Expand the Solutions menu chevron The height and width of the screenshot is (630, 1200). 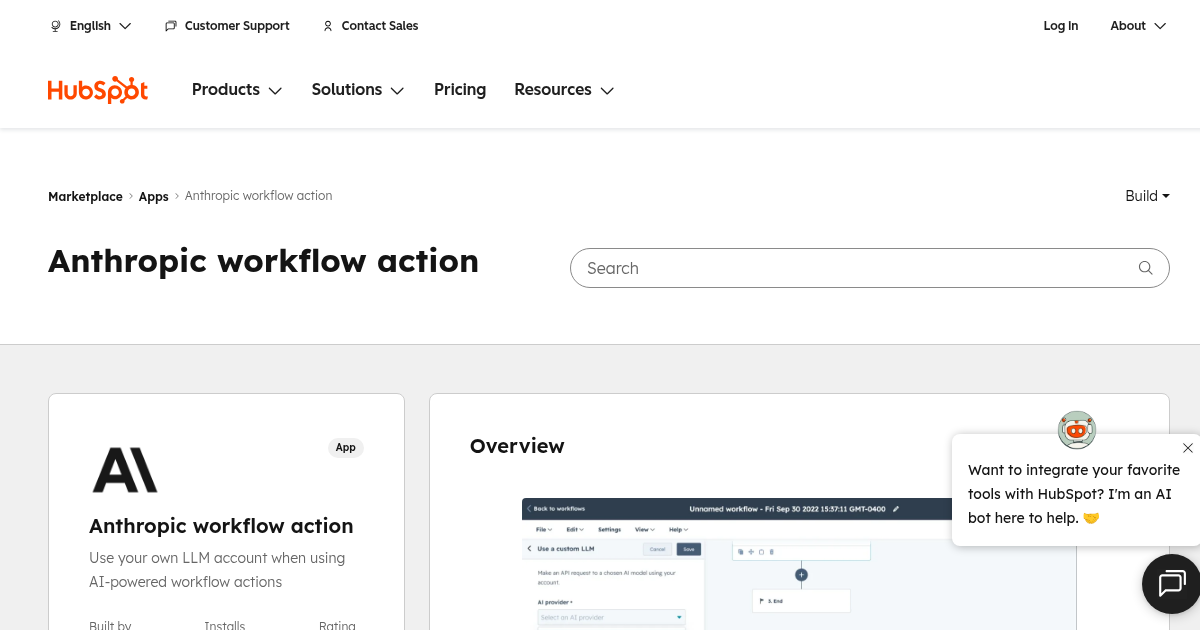[397, 91]
